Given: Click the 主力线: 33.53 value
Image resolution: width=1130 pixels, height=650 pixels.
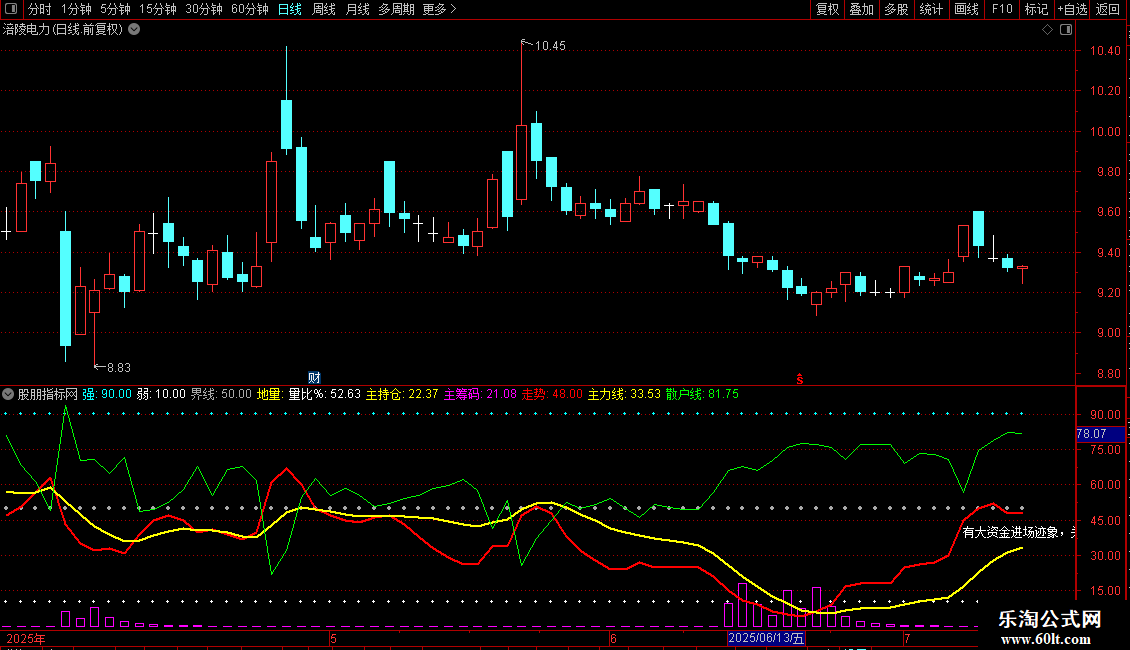Looking at the screenshot, I should pyautogui.click(x=624, y=394).
